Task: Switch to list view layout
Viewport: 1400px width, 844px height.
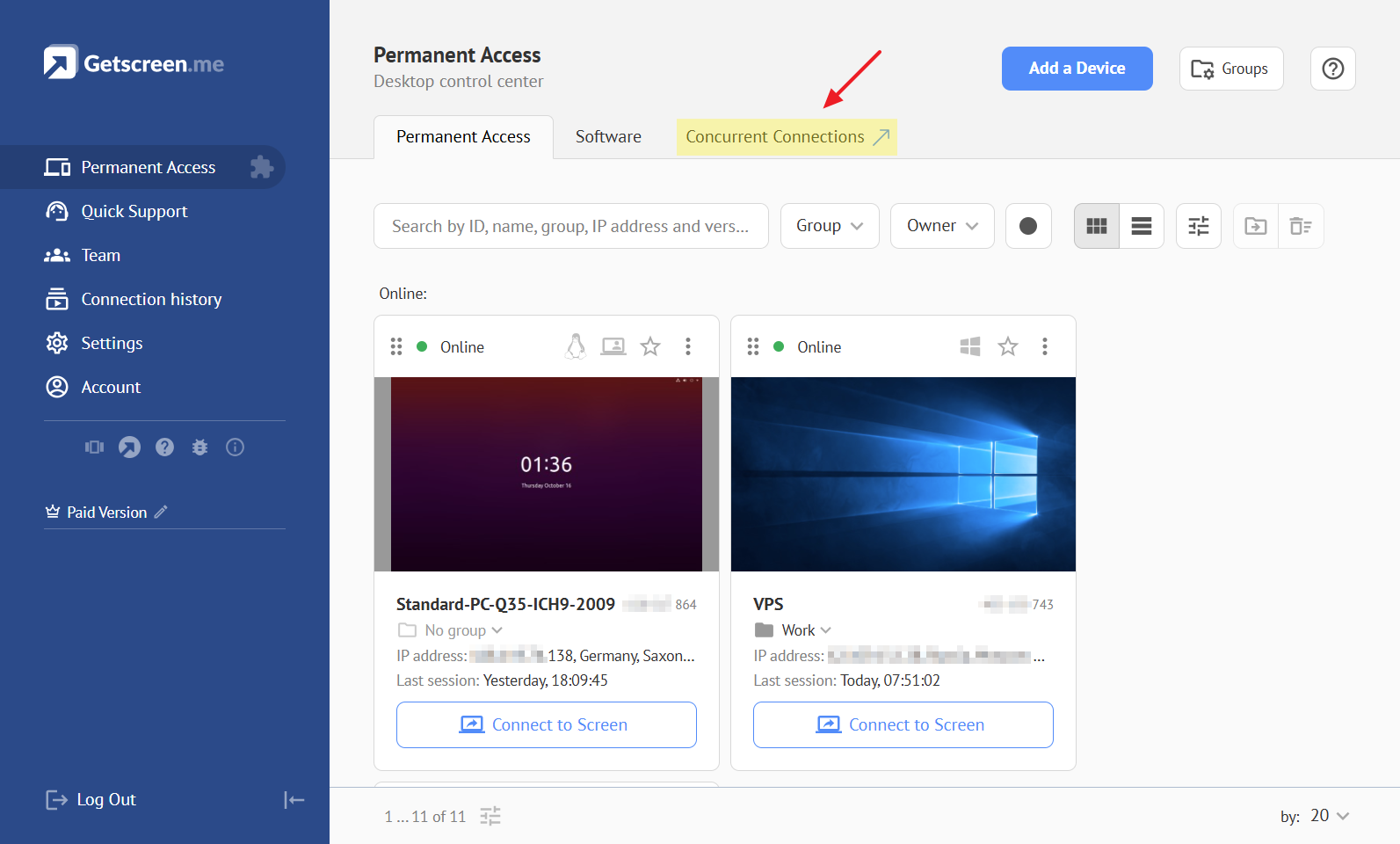Action: (1141, 226)
